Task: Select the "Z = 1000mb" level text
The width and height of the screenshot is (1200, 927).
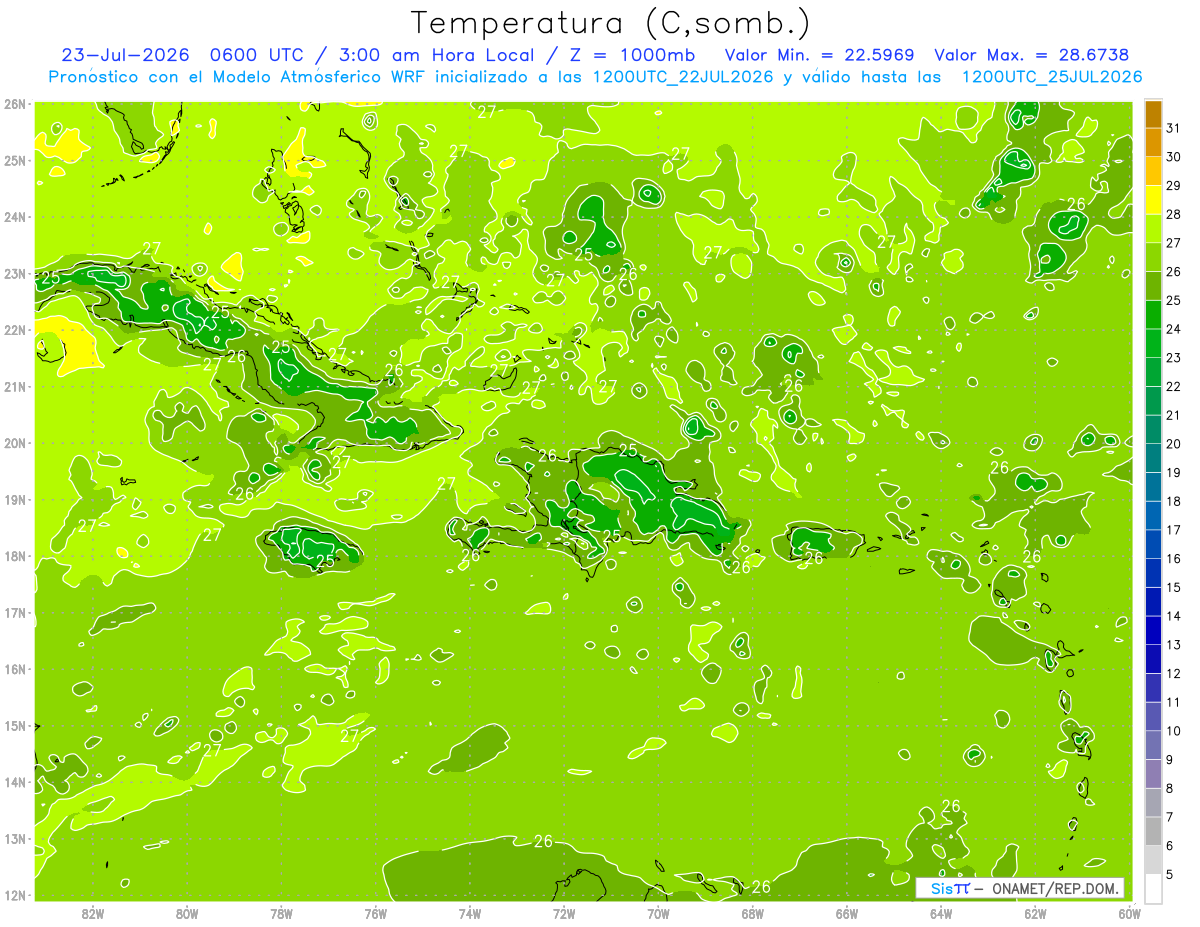Action: click(634, 55)
